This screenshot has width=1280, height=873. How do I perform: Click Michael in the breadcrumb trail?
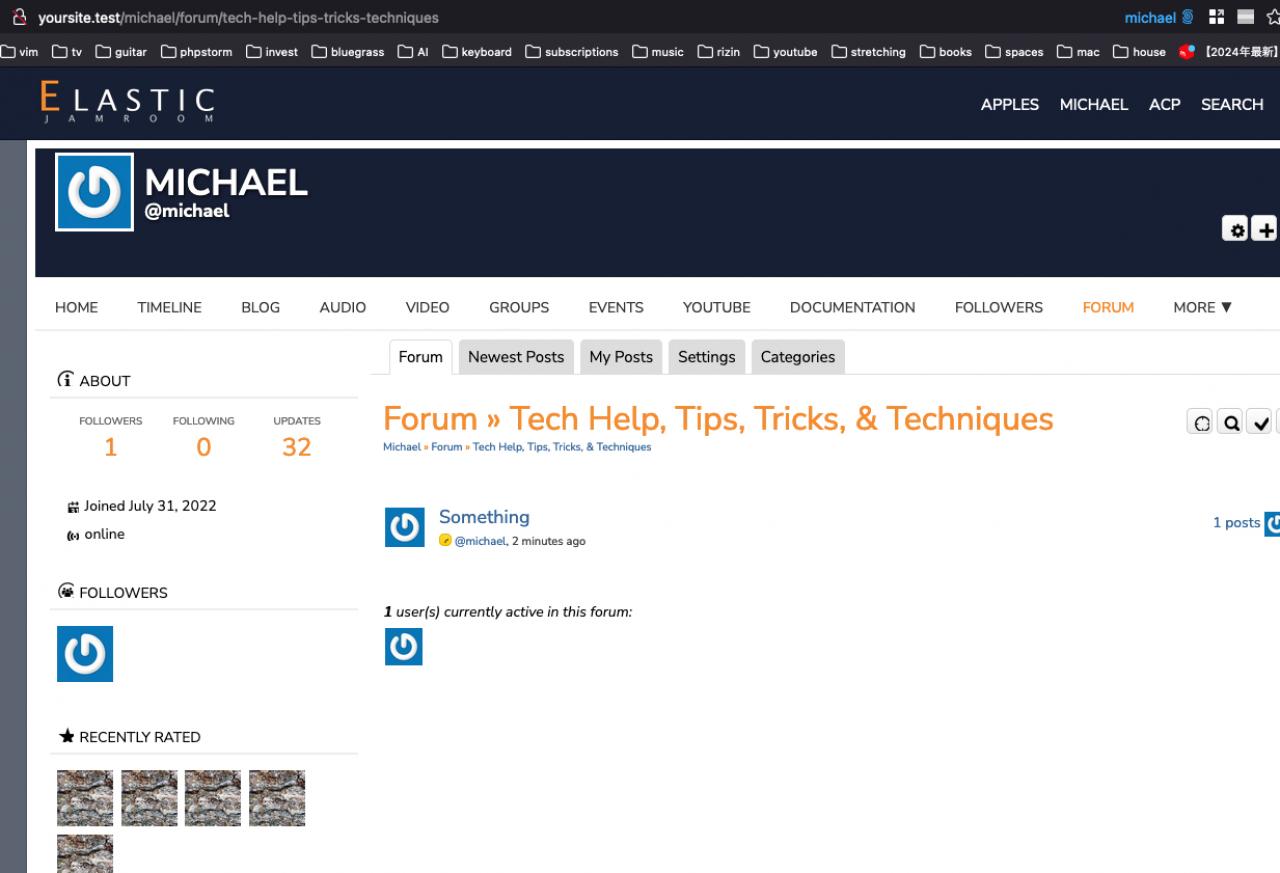pos(402,447)
